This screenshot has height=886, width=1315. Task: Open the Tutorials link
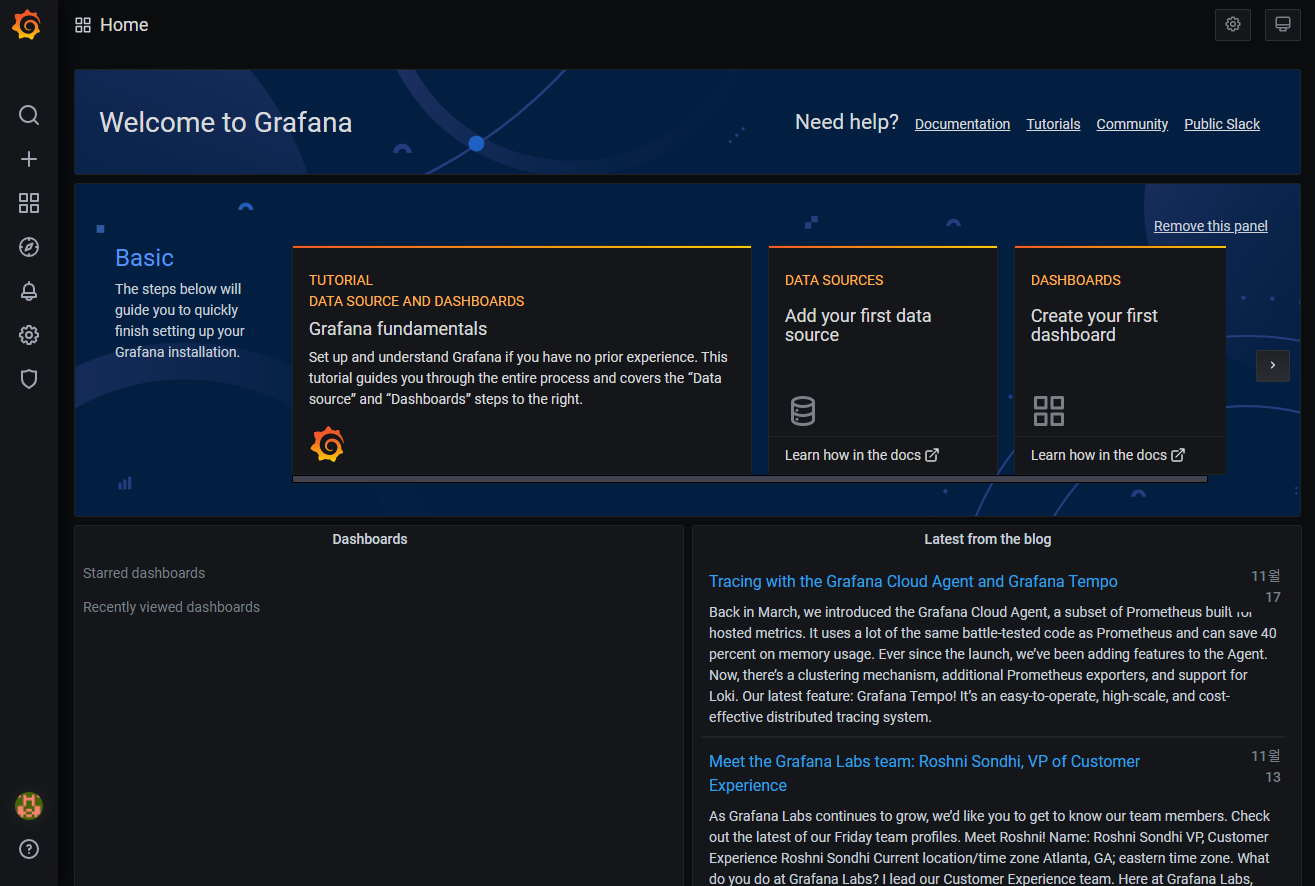click(x=1053, y=124)
